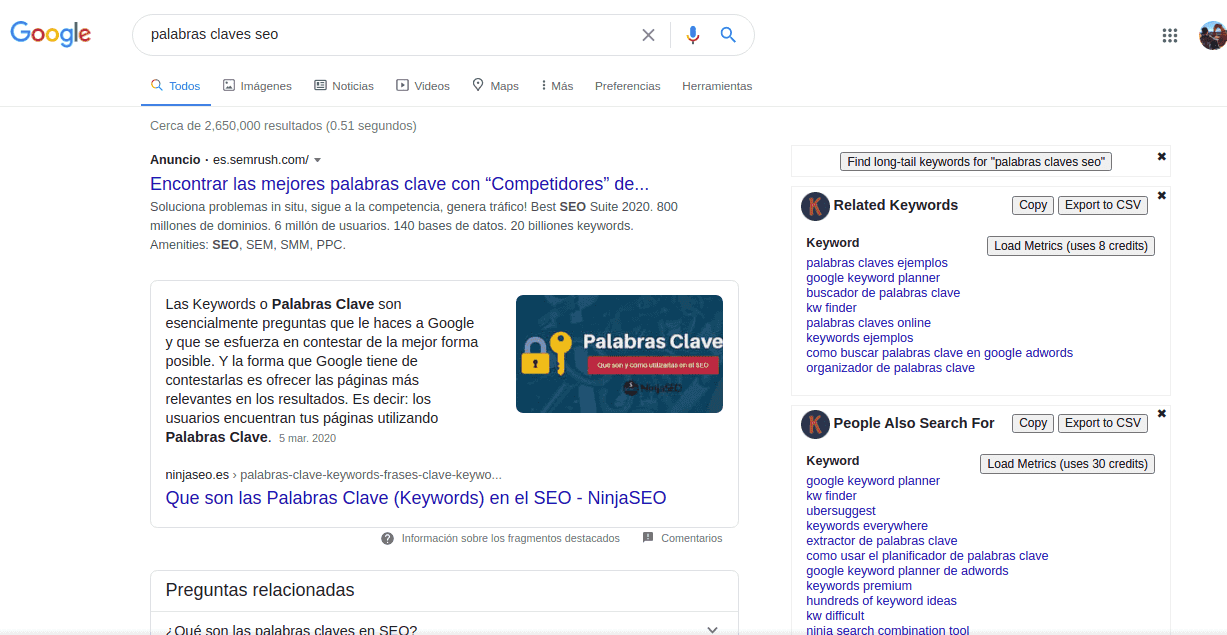
Task: Export People Also Search For to CSV
Action: (x=1103, y=423)
